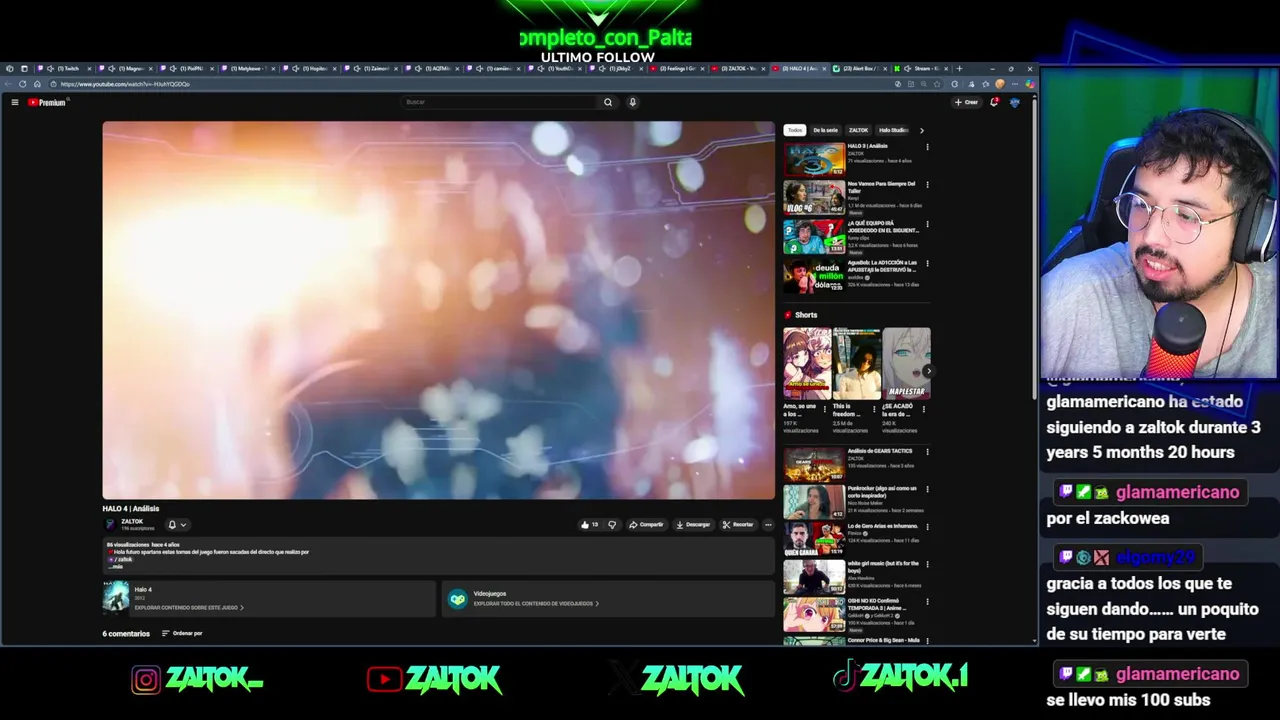Select the Halo Studios chip
The height and width of the screenshot is (720, 1280).
coord(893,130)
